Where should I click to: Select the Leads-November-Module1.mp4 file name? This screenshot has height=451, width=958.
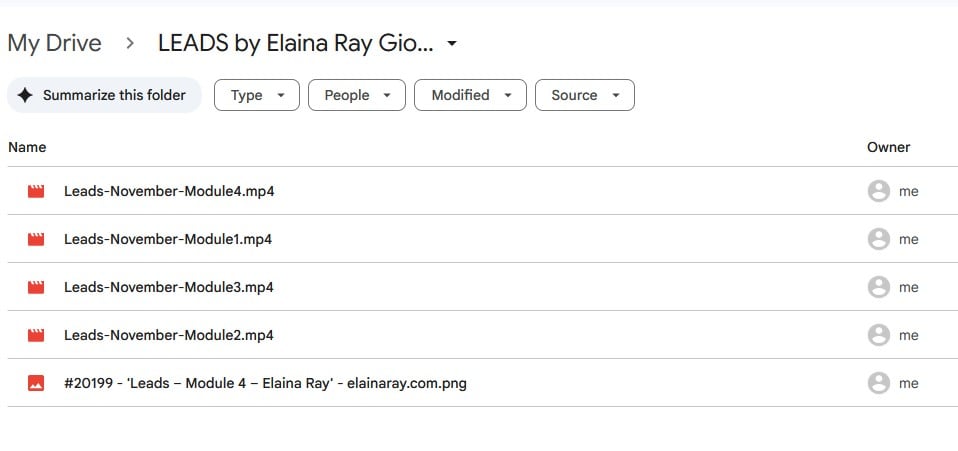(168, 239)
